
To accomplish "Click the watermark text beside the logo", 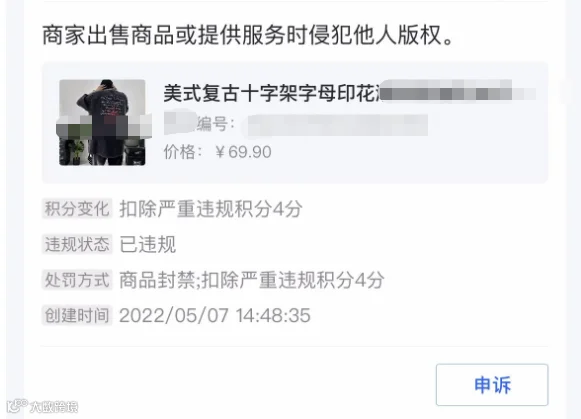I will tap(54, 407).
